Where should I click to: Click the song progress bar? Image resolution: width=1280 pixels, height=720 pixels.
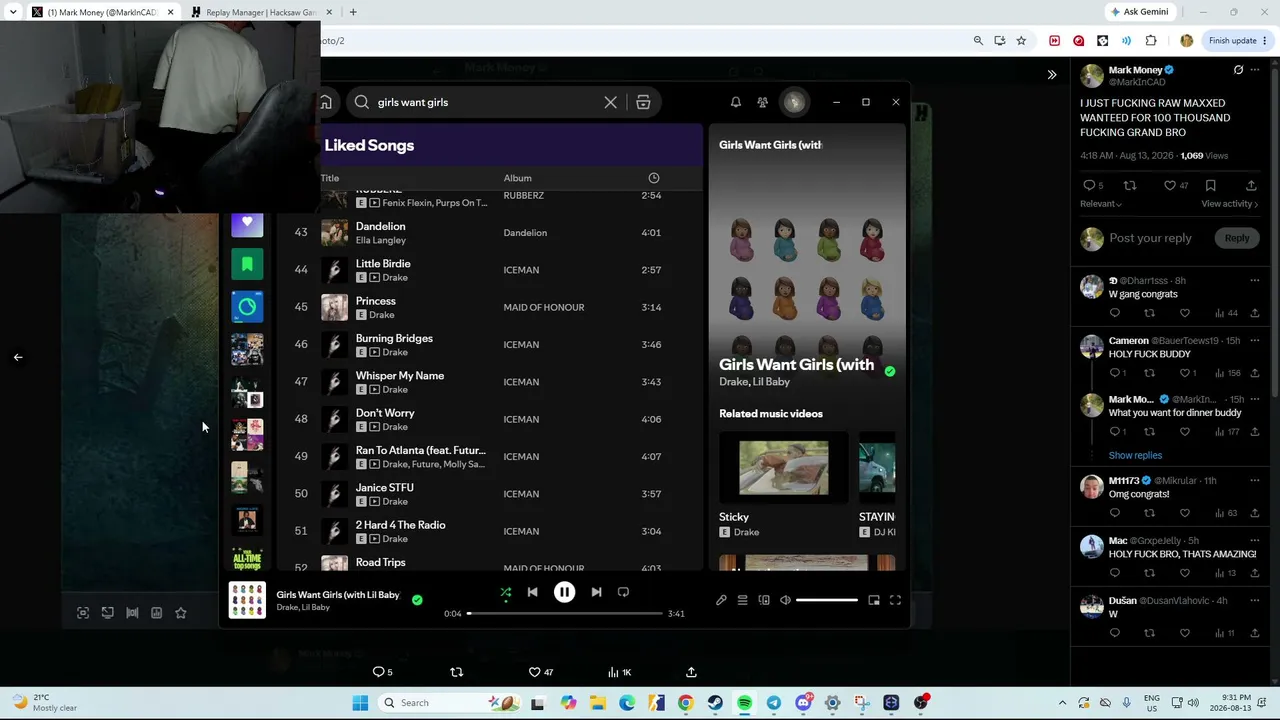(x=564, y=613)
